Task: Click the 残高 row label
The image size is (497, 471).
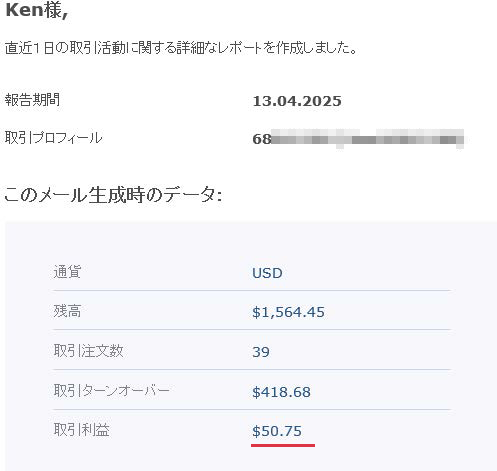Action: pyautogui.click(x=67, y=311)
